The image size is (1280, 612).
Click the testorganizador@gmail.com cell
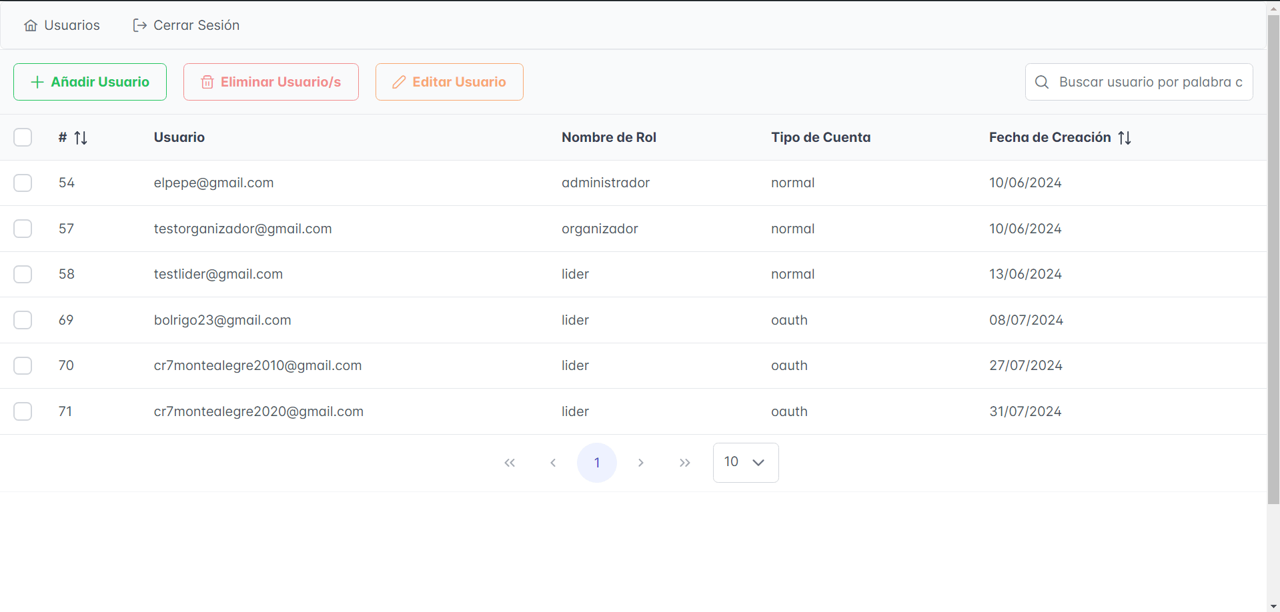(x=243, y=229)
